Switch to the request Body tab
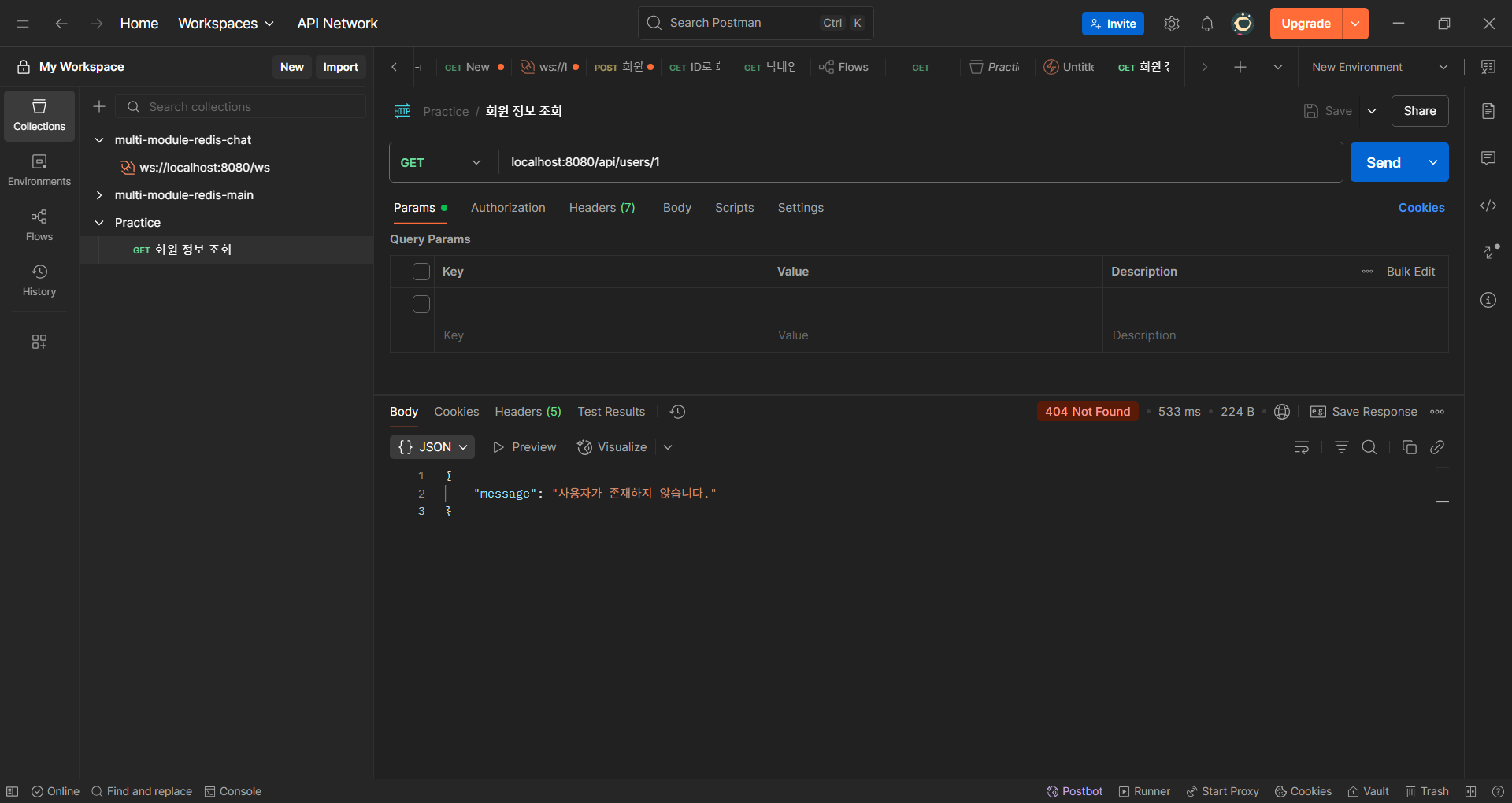 coord(677,208)
